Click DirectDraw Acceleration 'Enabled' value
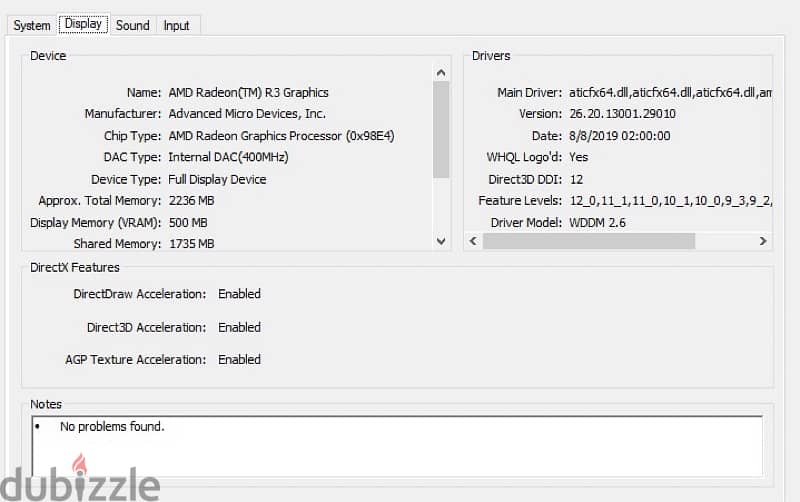 tap(239, 294)
